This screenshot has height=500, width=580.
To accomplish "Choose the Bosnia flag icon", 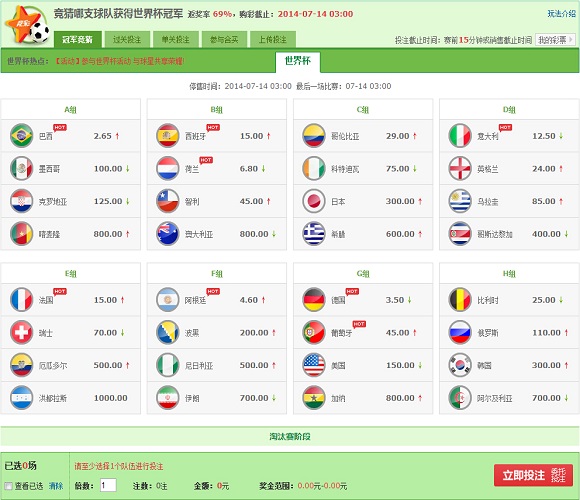I will pos(168,332).
